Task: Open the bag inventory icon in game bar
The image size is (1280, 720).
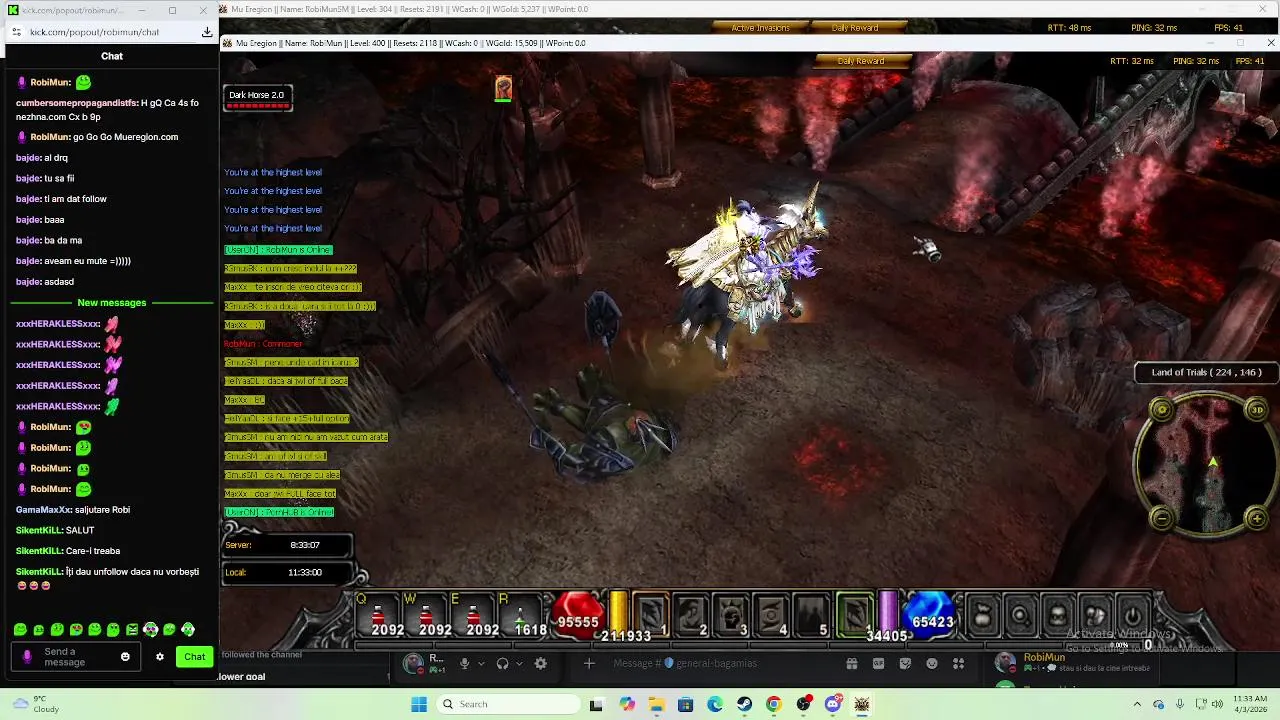Action: pos(982,615)
